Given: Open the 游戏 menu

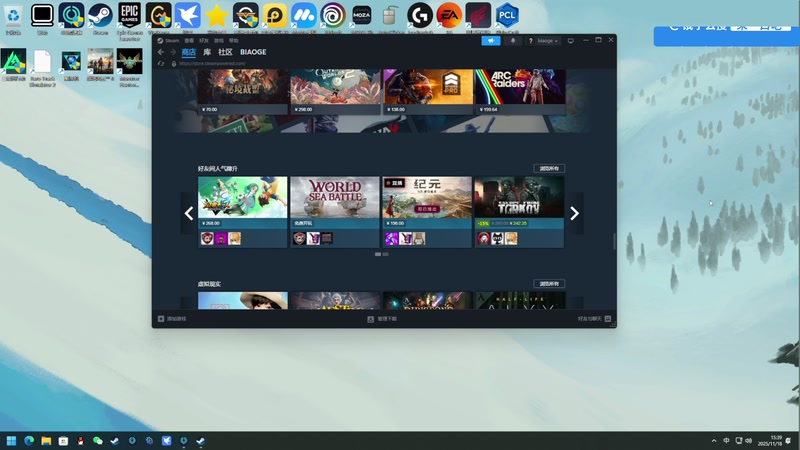Looking at the screenshot, I should (218, 40).
